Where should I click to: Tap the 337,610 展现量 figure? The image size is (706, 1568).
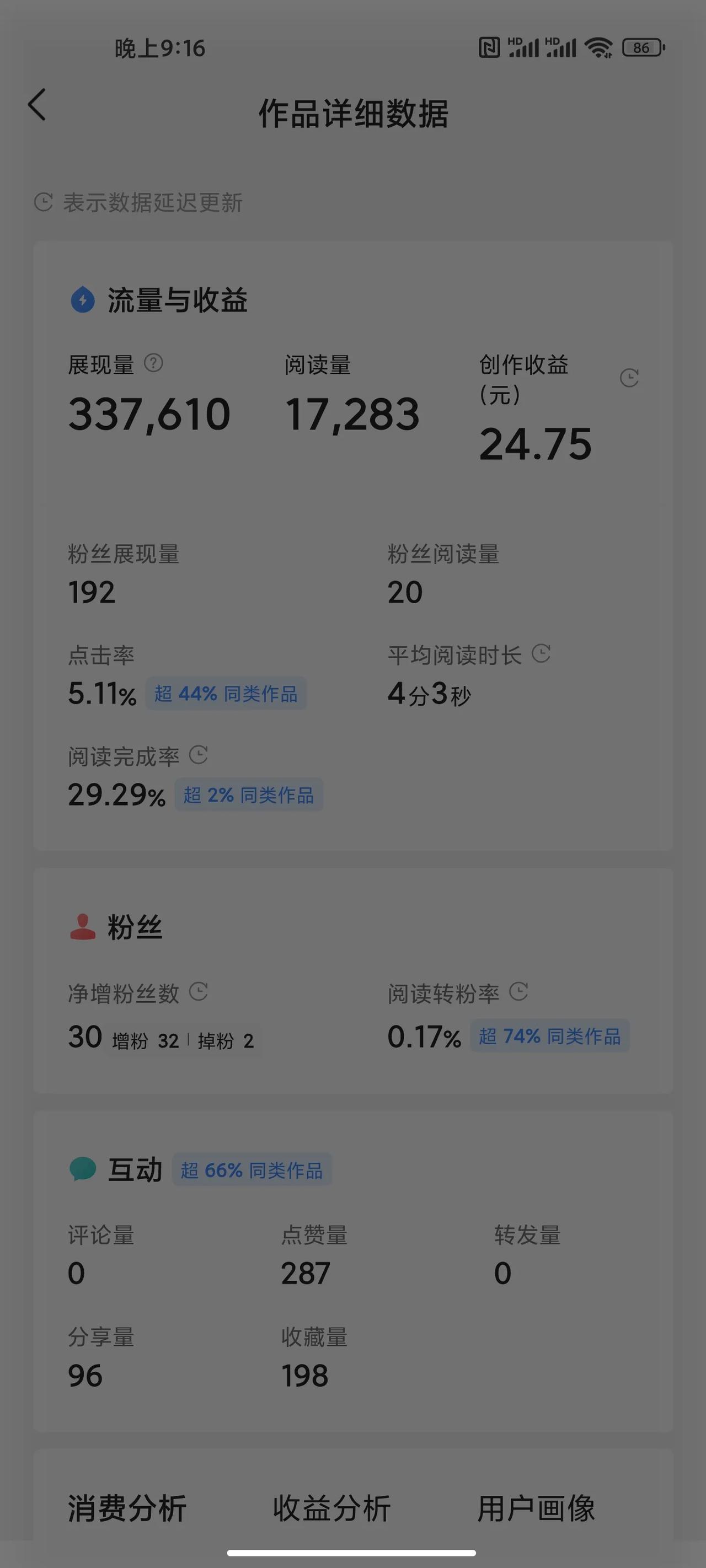click(149, 415)
